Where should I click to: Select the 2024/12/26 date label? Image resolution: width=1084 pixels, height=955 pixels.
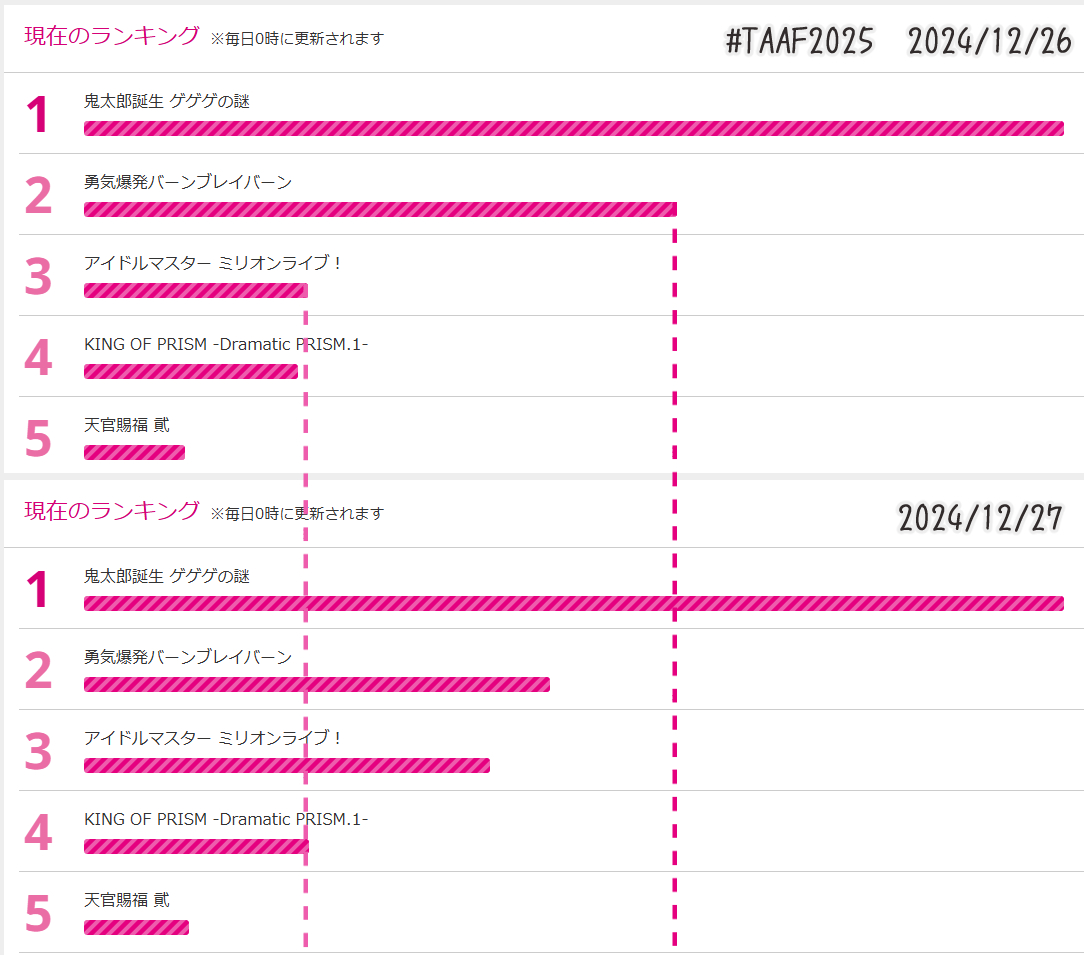coord(989,41)
